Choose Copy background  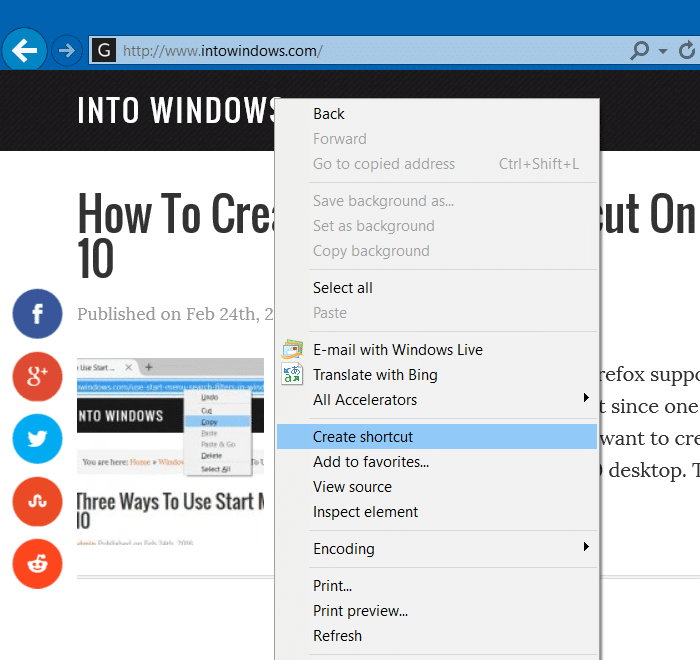(437, 251)
